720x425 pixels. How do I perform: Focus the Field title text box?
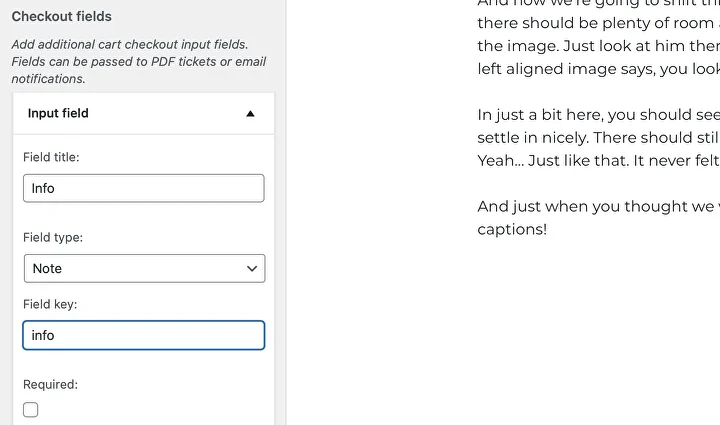tap(144, 188)
